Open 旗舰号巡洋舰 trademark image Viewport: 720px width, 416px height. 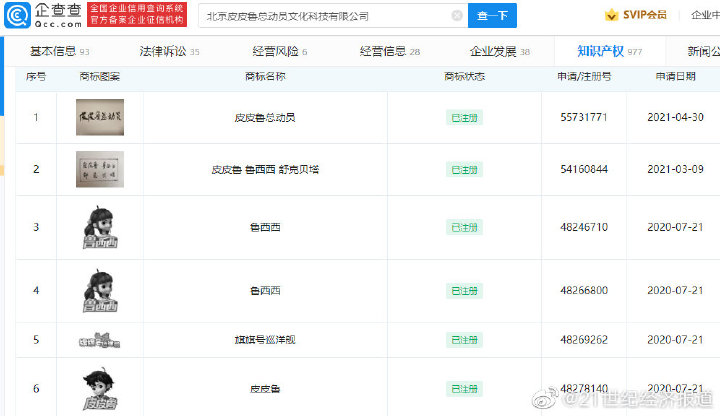coord(100,340)
